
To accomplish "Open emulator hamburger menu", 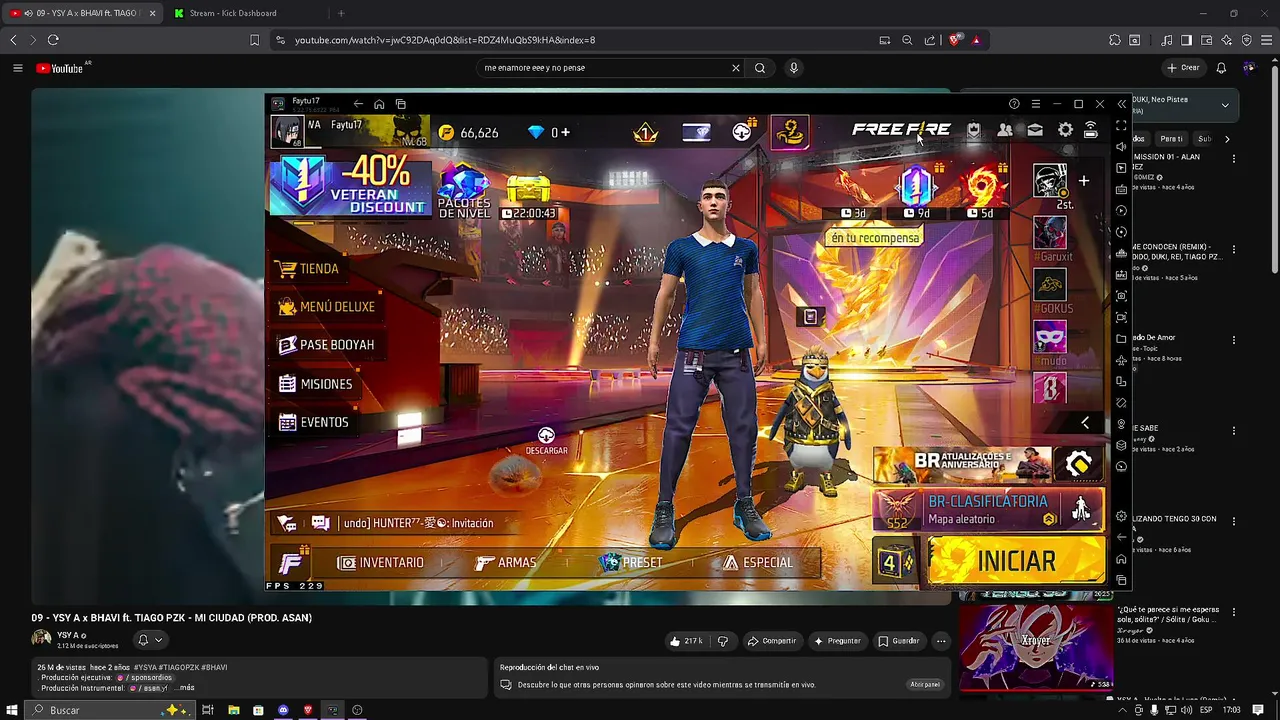I will pos(1036,104).
